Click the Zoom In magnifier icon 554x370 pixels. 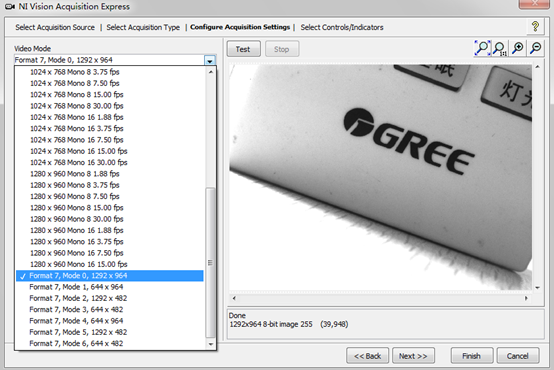click(x=518, y=48)
